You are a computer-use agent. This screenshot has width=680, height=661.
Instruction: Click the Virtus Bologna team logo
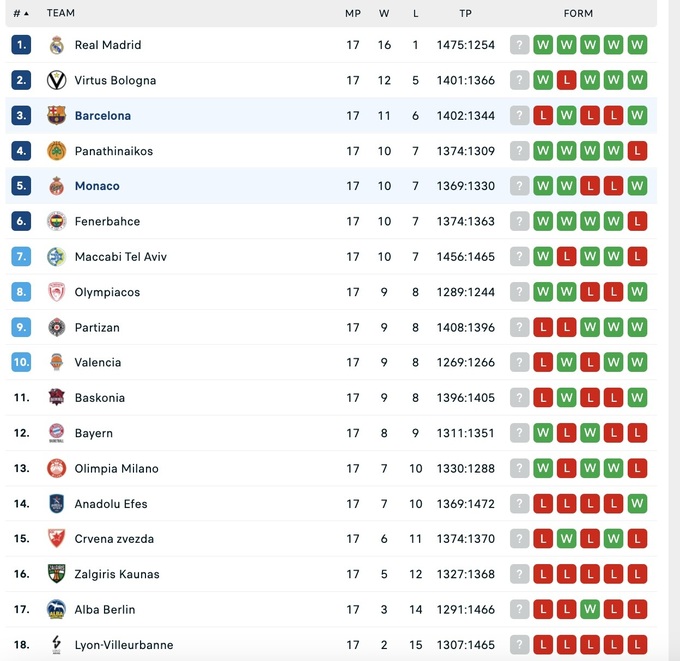[57, 80]
